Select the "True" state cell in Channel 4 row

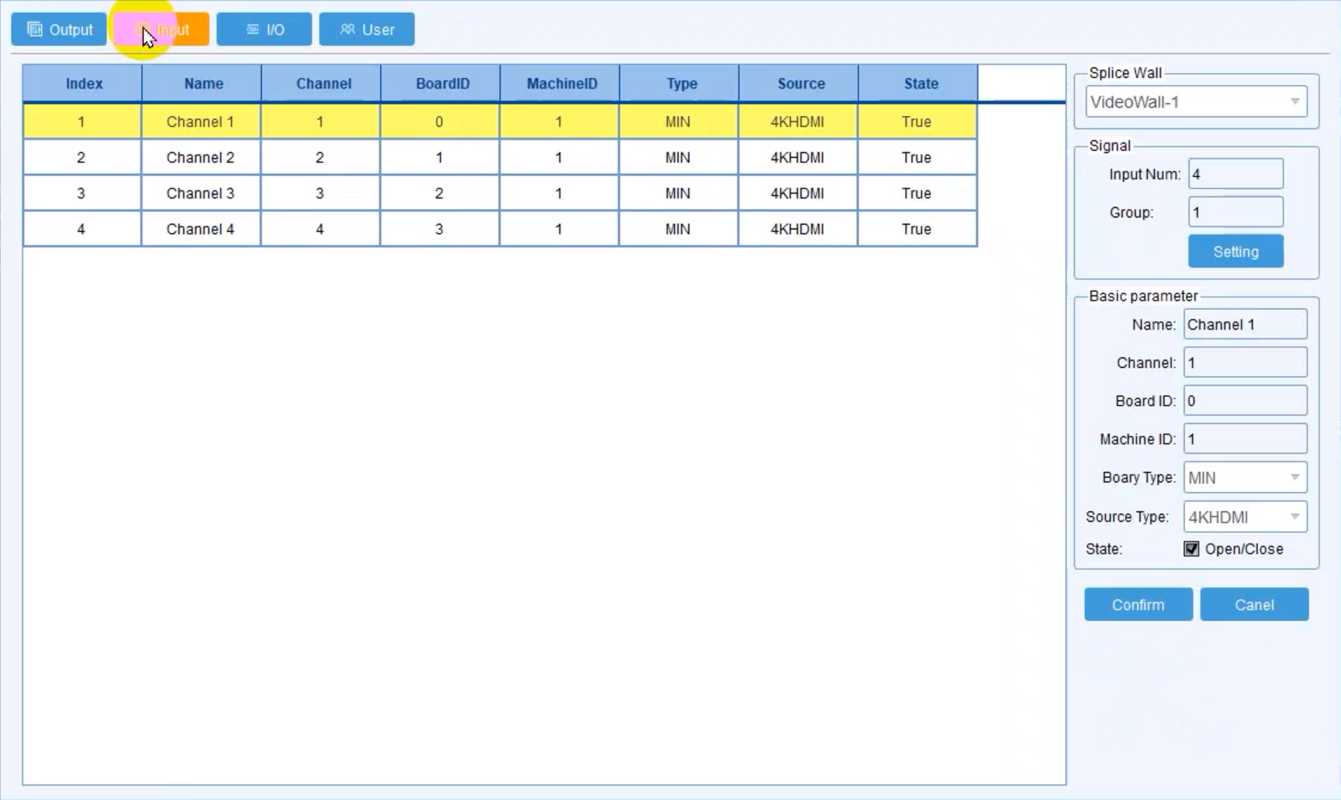(x=917, y=229)
